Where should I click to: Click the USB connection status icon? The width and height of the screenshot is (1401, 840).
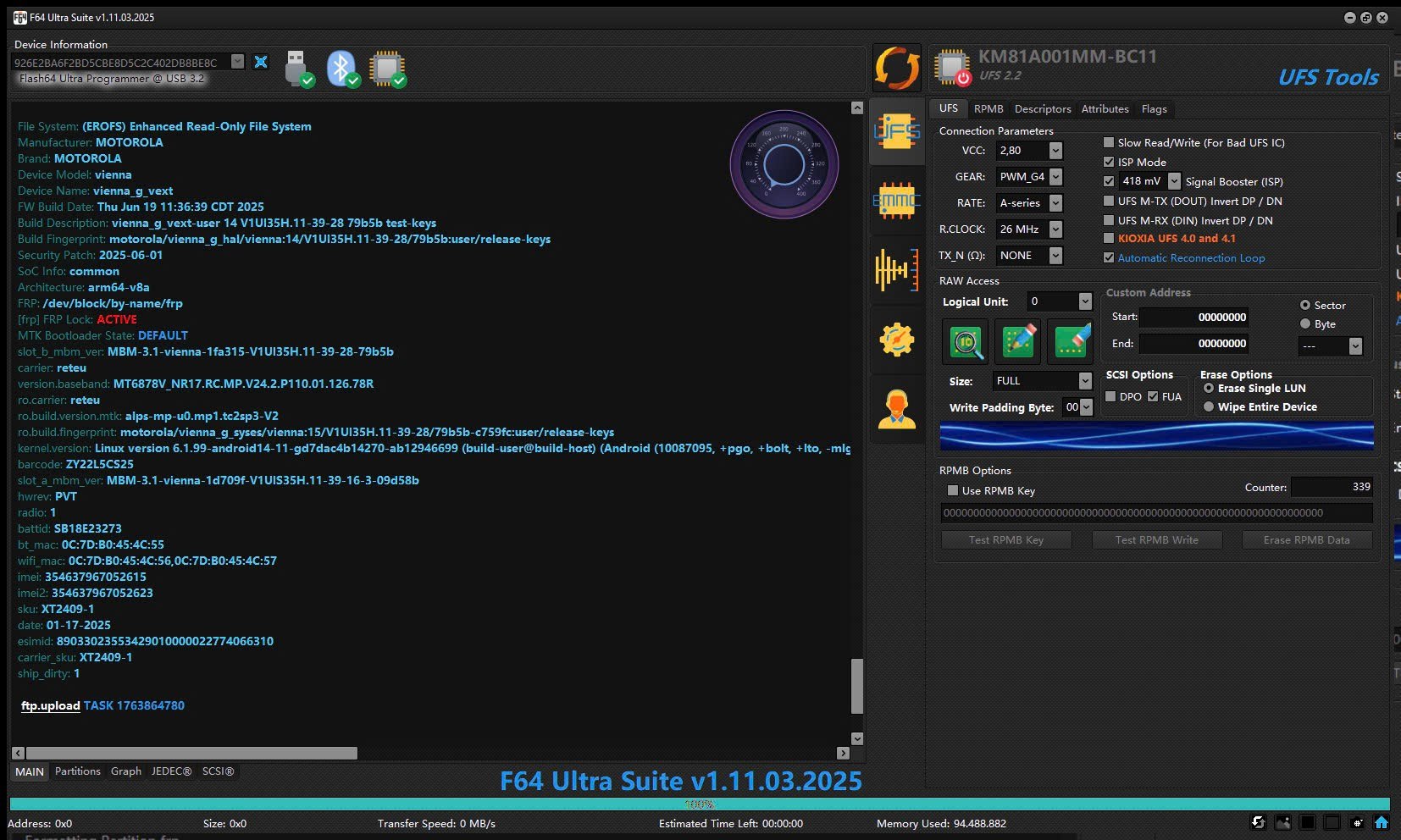(299, 69)
